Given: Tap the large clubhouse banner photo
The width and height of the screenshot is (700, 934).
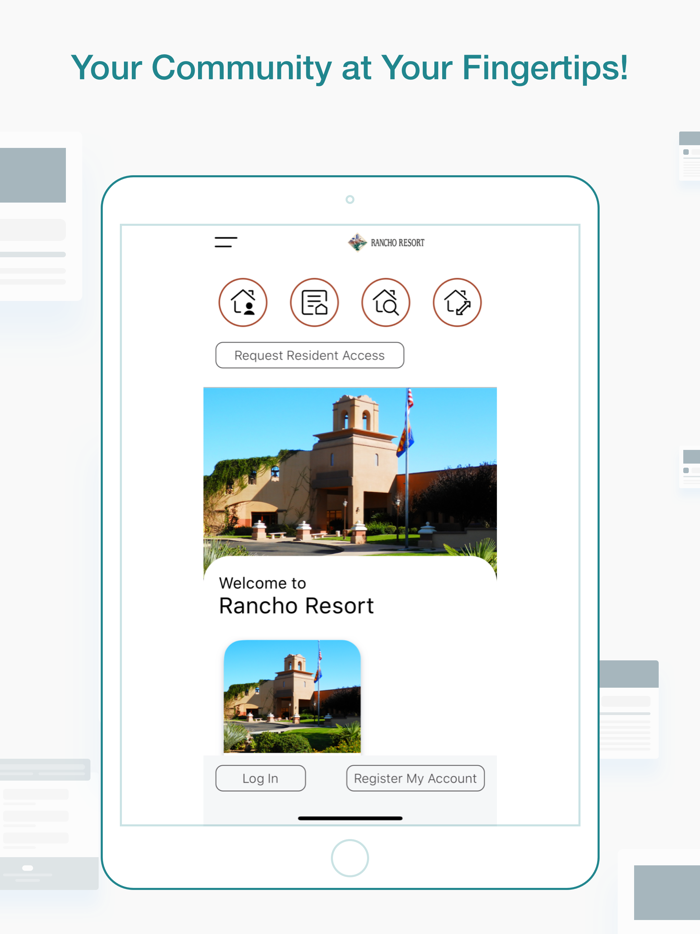Looking at the screenshot, I should click(350, 474).
